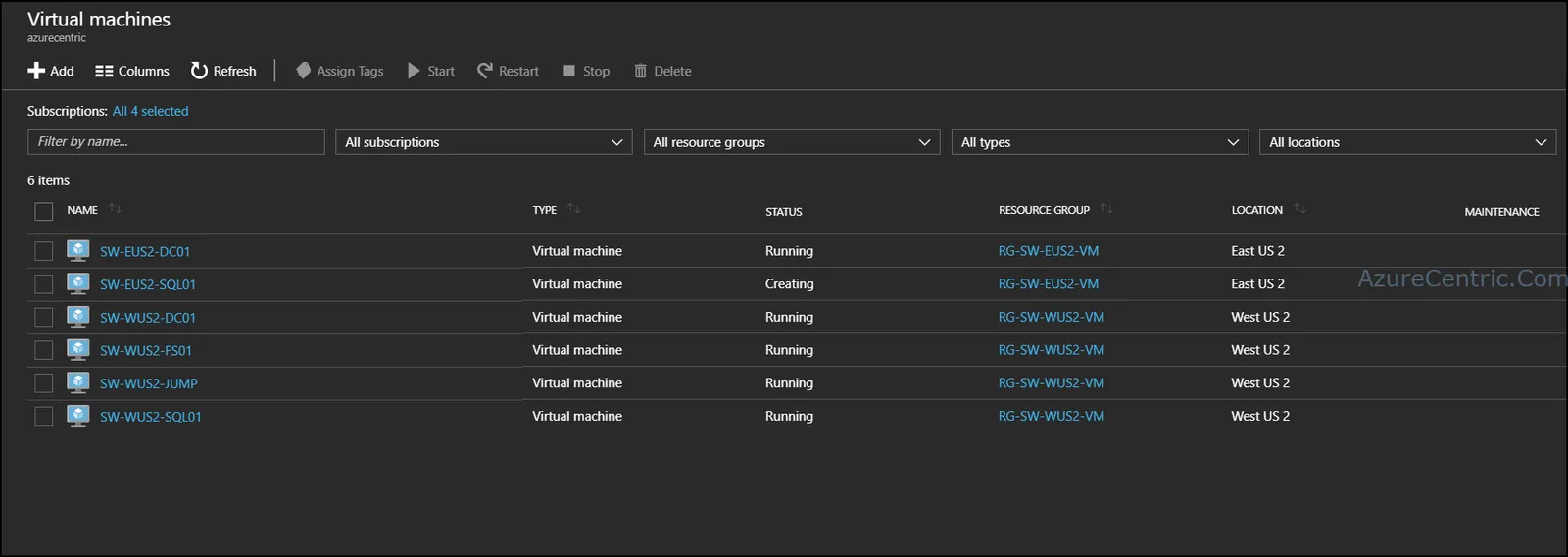This screenshot has width=1568, height=557.
Task: Check the SW-EUS2-SQL01 row checkbox
Action: click(x=43, y=284)
